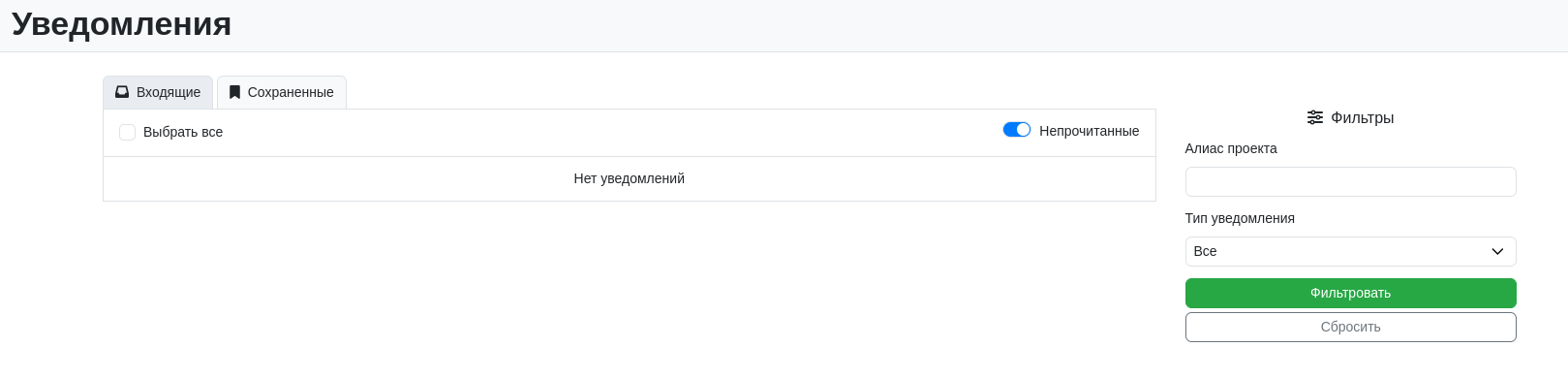Image resolution: width=1568 pixels, height=379 pixels.
Task: Open the Входящие tab
Action: coord(158,93)
